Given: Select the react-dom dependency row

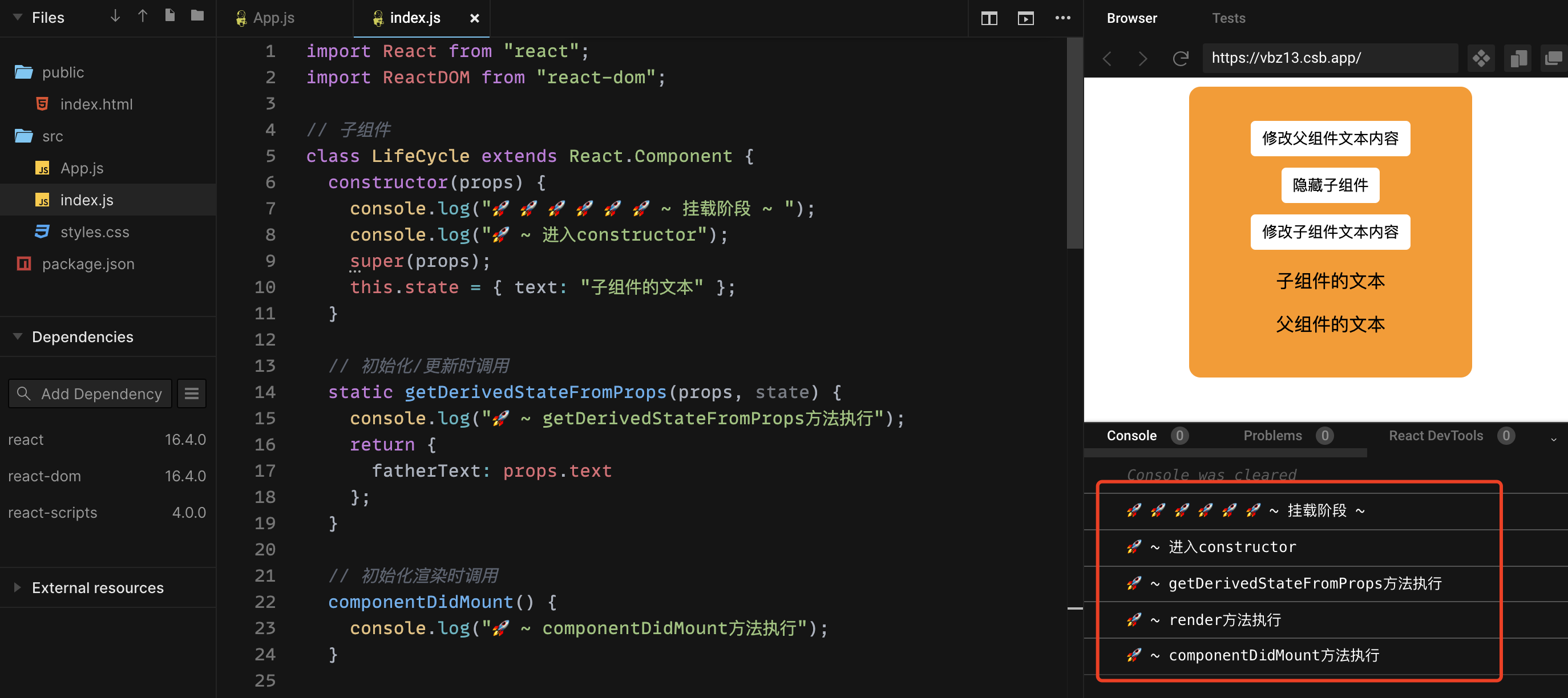Looking at the screenshot, I should point(107,477).
